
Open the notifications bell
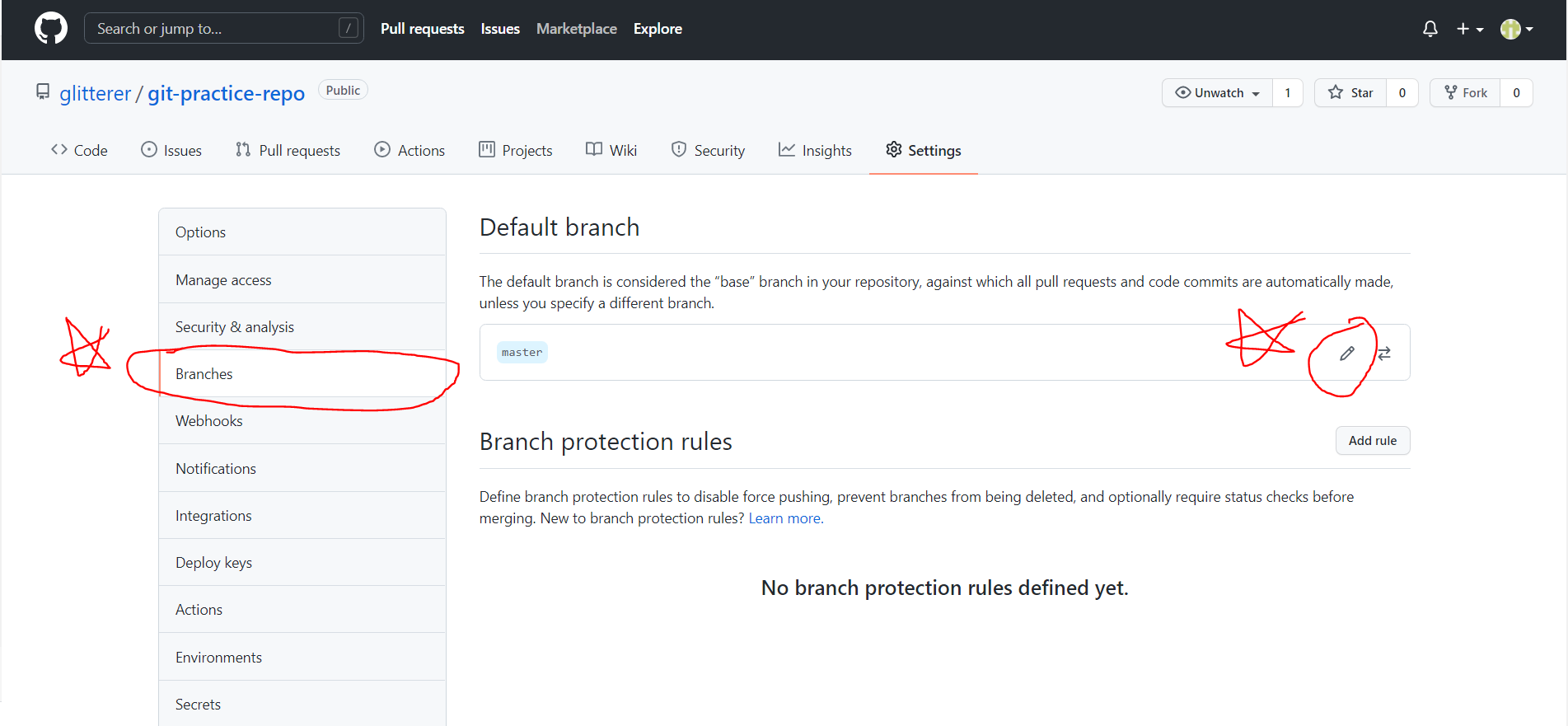[1430, 29]
